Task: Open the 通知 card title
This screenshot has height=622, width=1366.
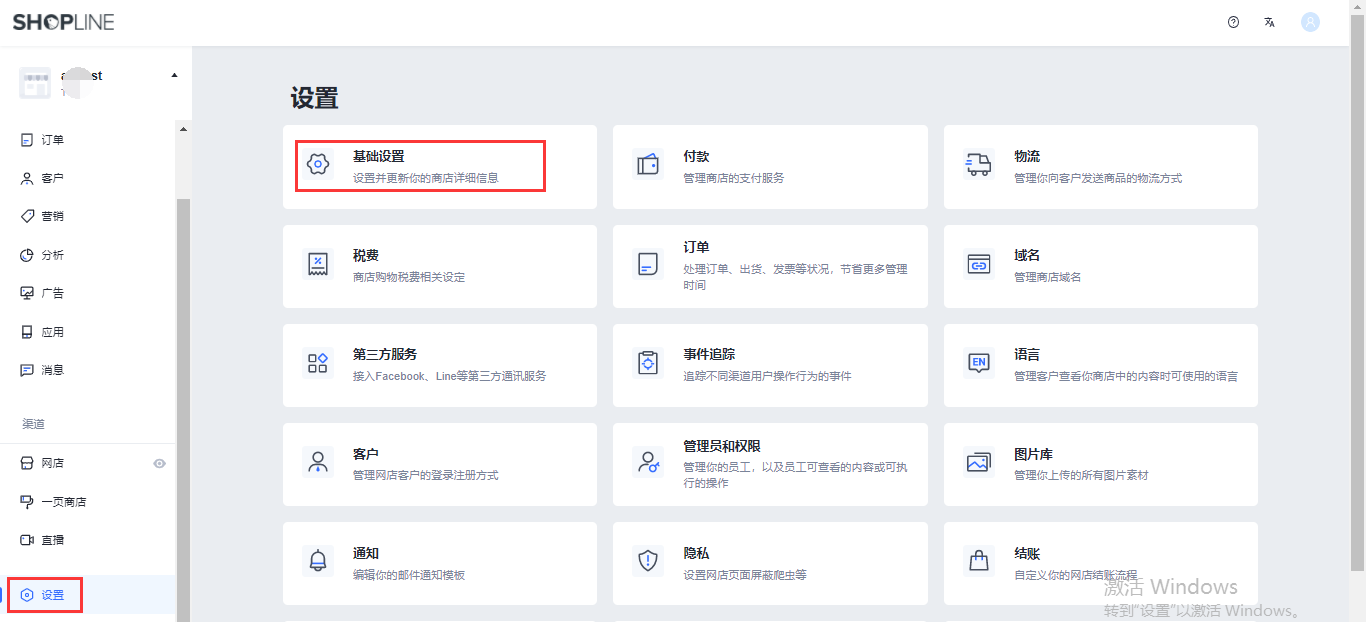Action: coord(366,553)
